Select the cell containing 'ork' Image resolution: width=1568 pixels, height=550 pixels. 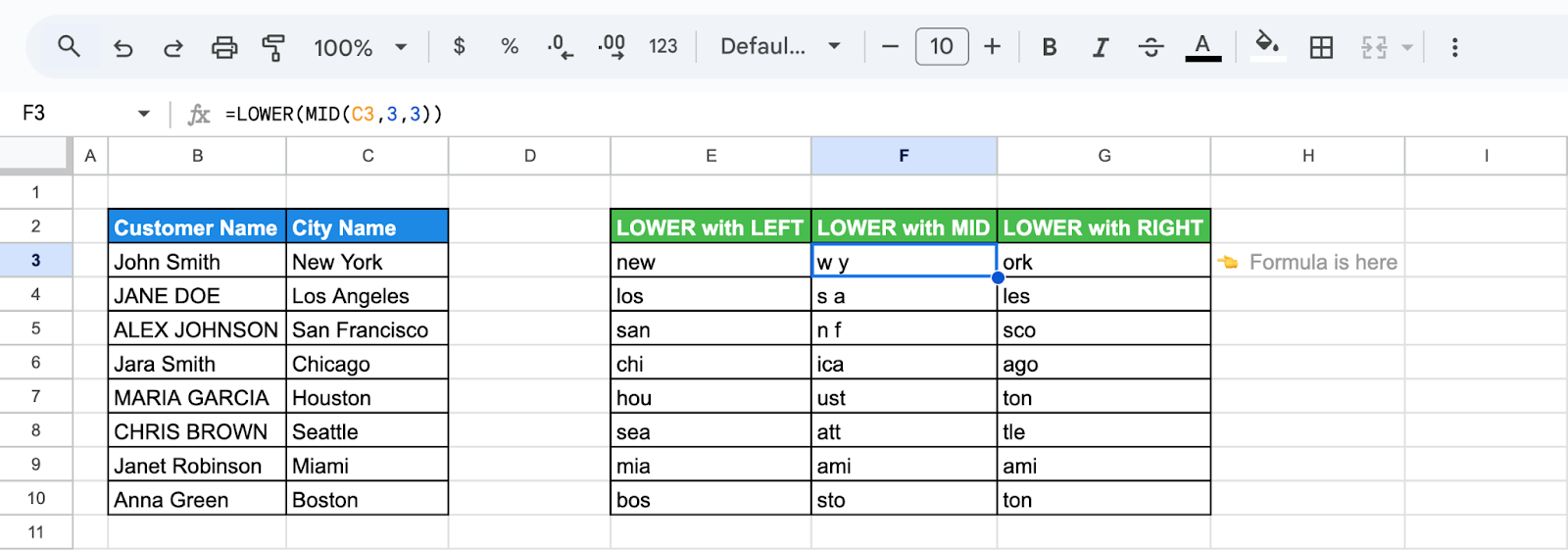(x=1103, y=262)
